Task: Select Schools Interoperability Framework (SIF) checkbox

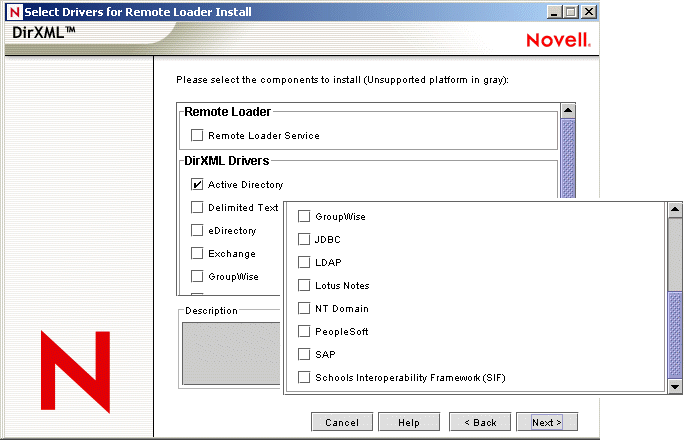Action: pos(305,377)
